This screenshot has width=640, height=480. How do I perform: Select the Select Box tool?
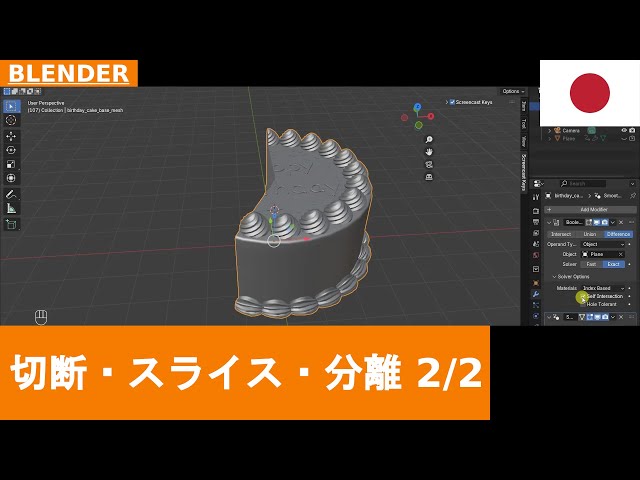(x=11, y=107)
